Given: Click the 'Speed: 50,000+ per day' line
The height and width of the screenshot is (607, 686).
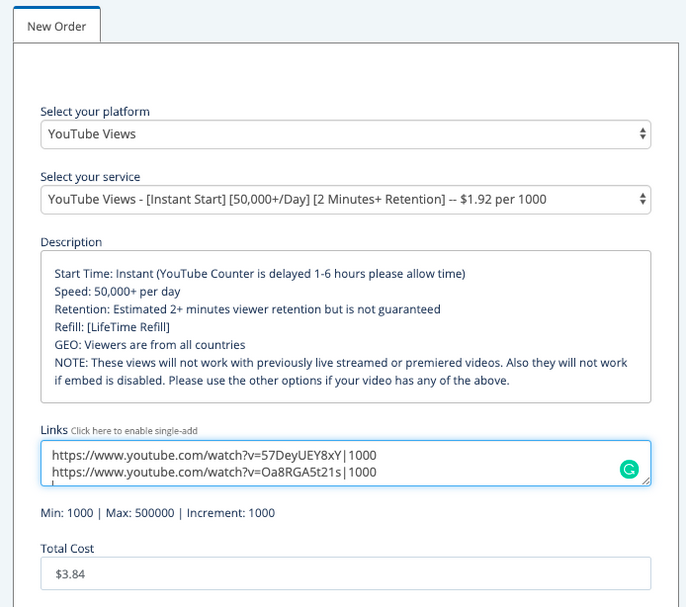Looking at the screenshot, I should [117, 291].
